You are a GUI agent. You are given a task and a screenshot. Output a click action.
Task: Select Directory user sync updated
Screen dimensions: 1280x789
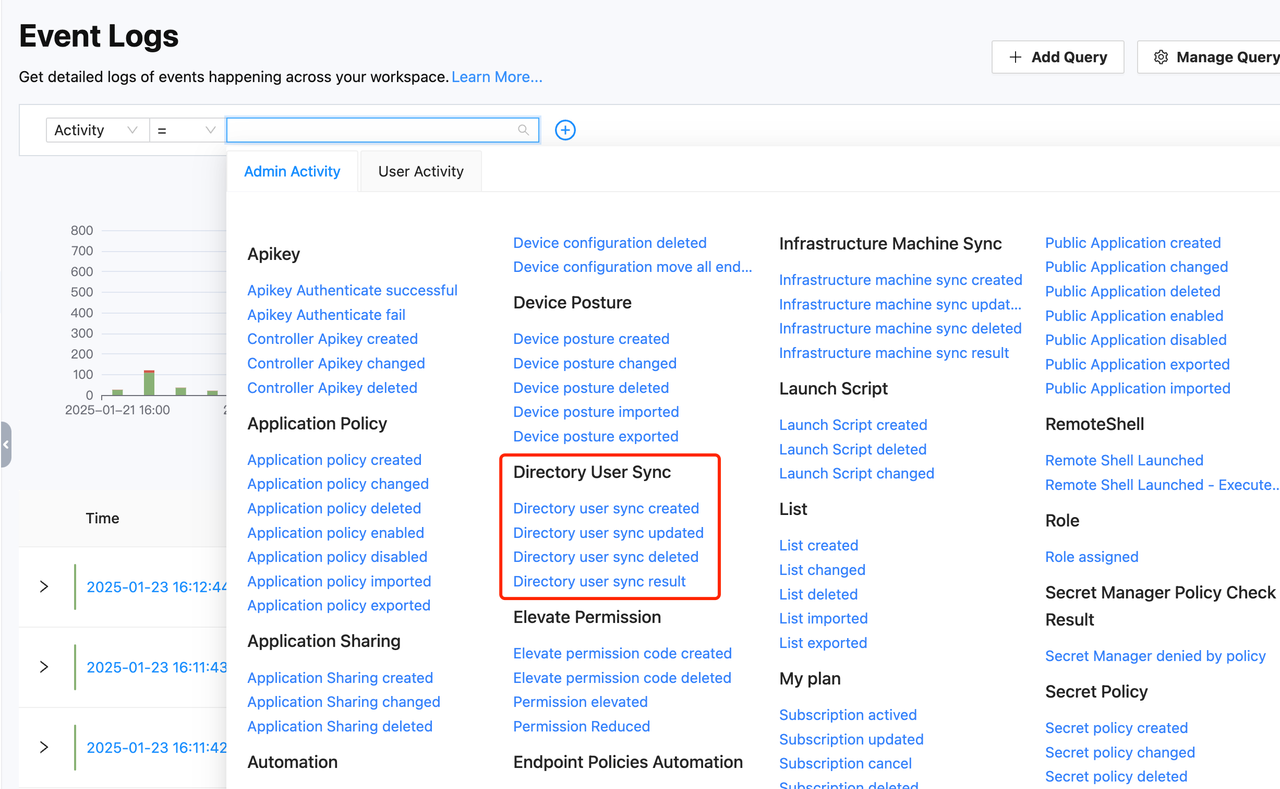[x=608, y=533]
